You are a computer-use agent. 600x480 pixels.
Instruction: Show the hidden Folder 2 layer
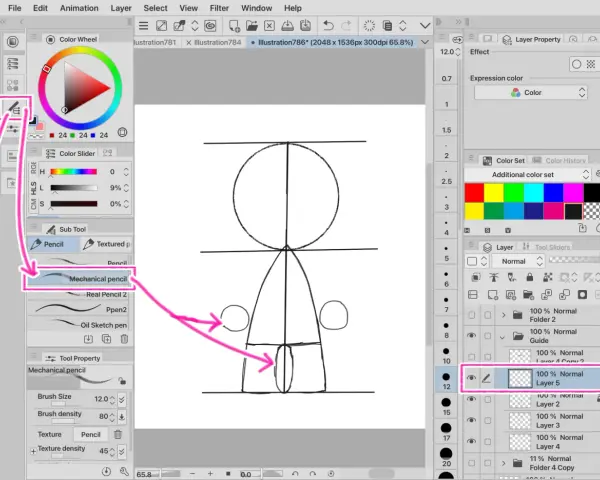[x=471, y=315]
